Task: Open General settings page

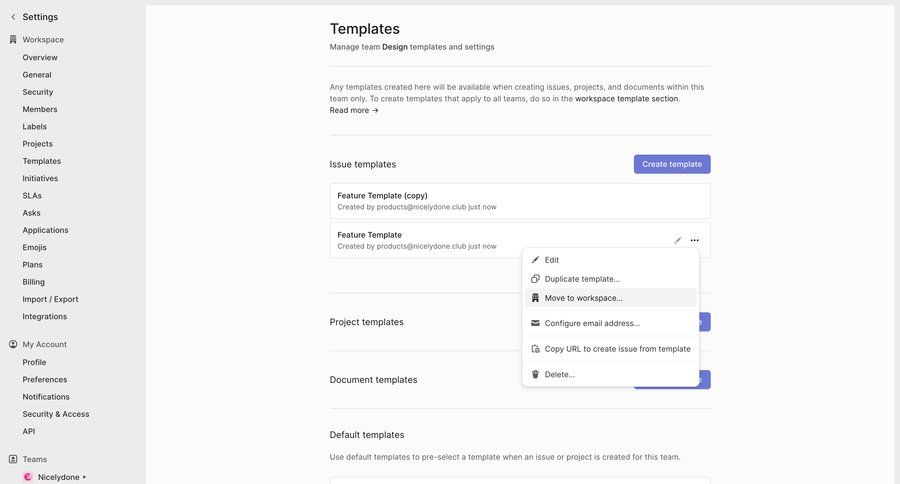Action: [x=37, y=75]
